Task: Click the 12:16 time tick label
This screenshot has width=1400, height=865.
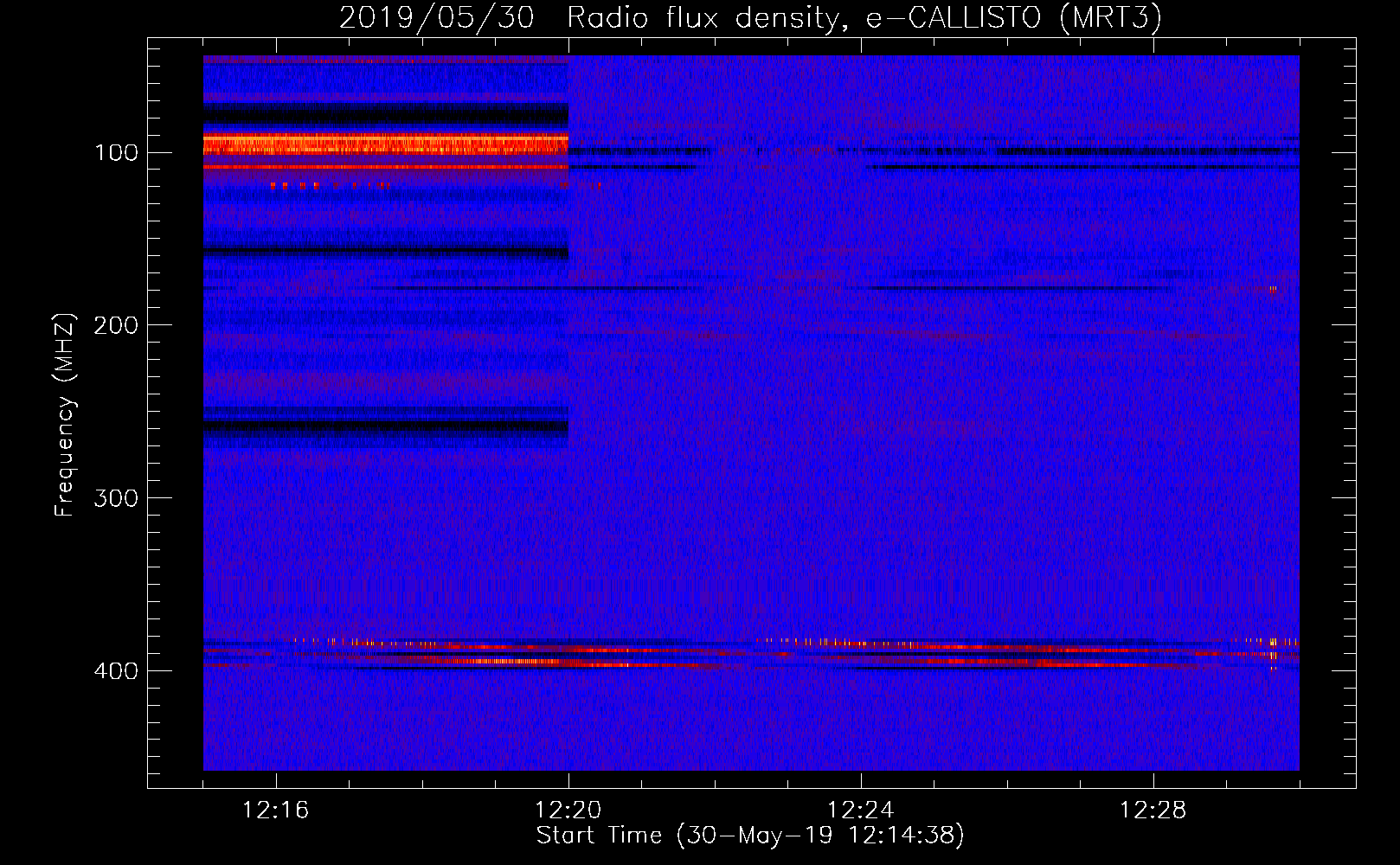Action: pyautogui.click(x=275, y=811)
